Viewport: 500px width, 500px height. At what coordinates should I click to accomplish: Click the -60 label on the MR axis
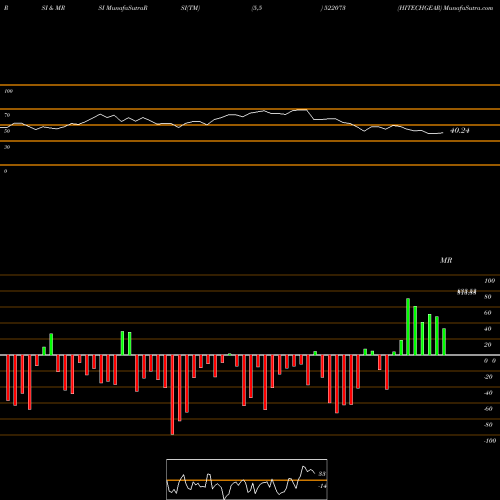(x=488, y=409)
